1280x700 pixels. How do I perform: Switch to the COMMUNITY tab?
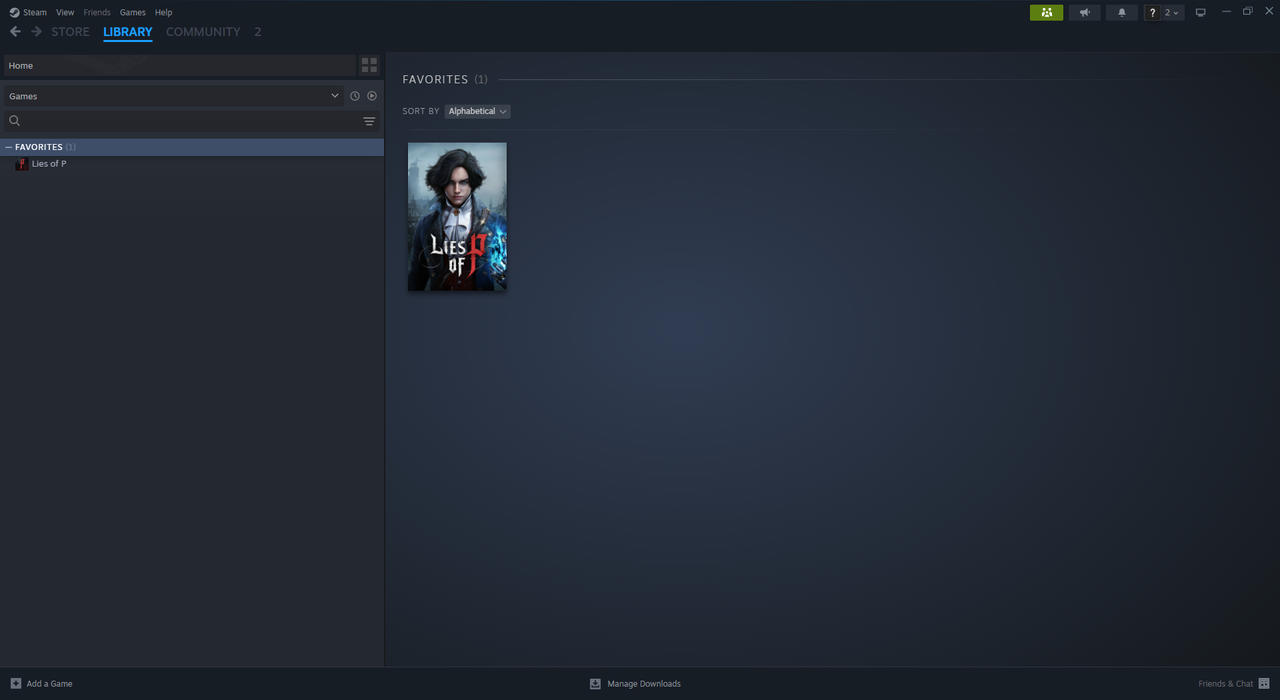(x=203, y=32)
